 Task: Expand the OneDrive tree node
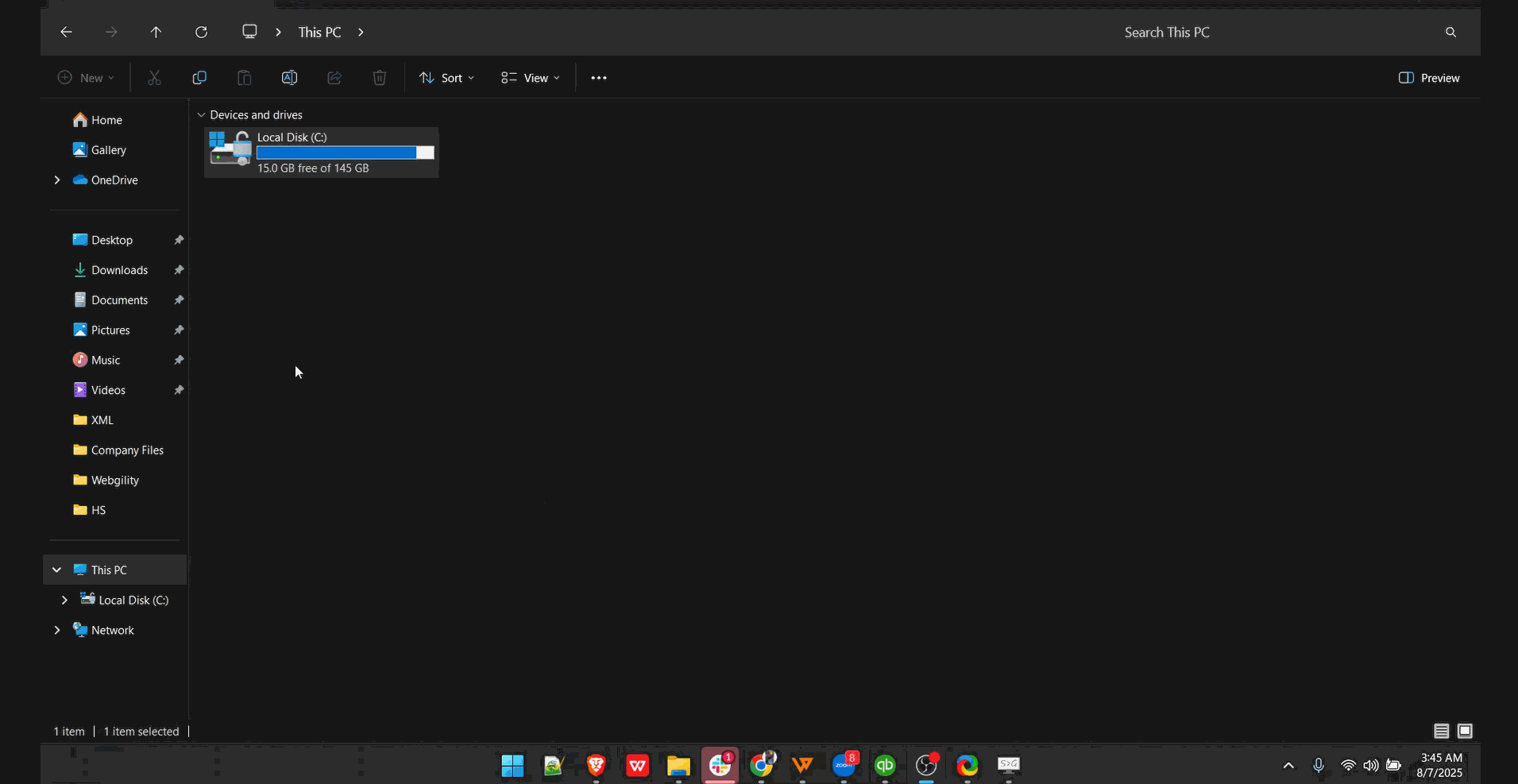click(x=57, y=180)
